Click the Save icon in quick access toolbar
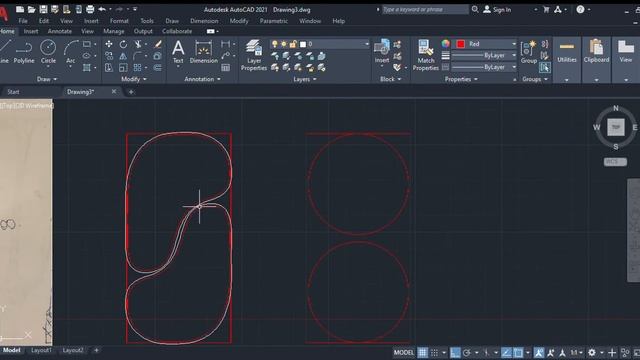The width and height of the screenshot is (640, 360). [x=43, y=9]
